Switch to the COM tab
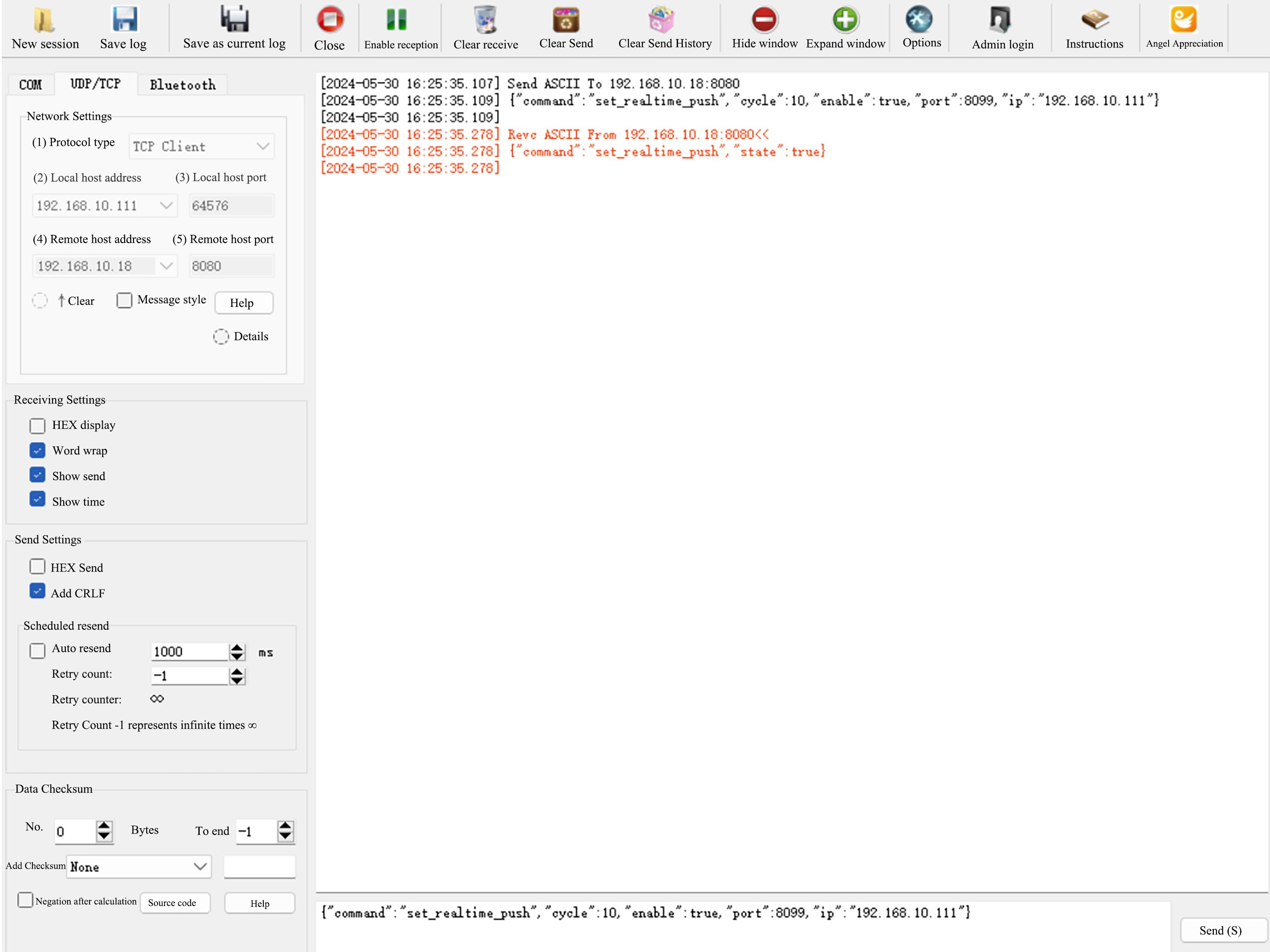Screen dimensions: 1270x952 click(x=30, y=84)
